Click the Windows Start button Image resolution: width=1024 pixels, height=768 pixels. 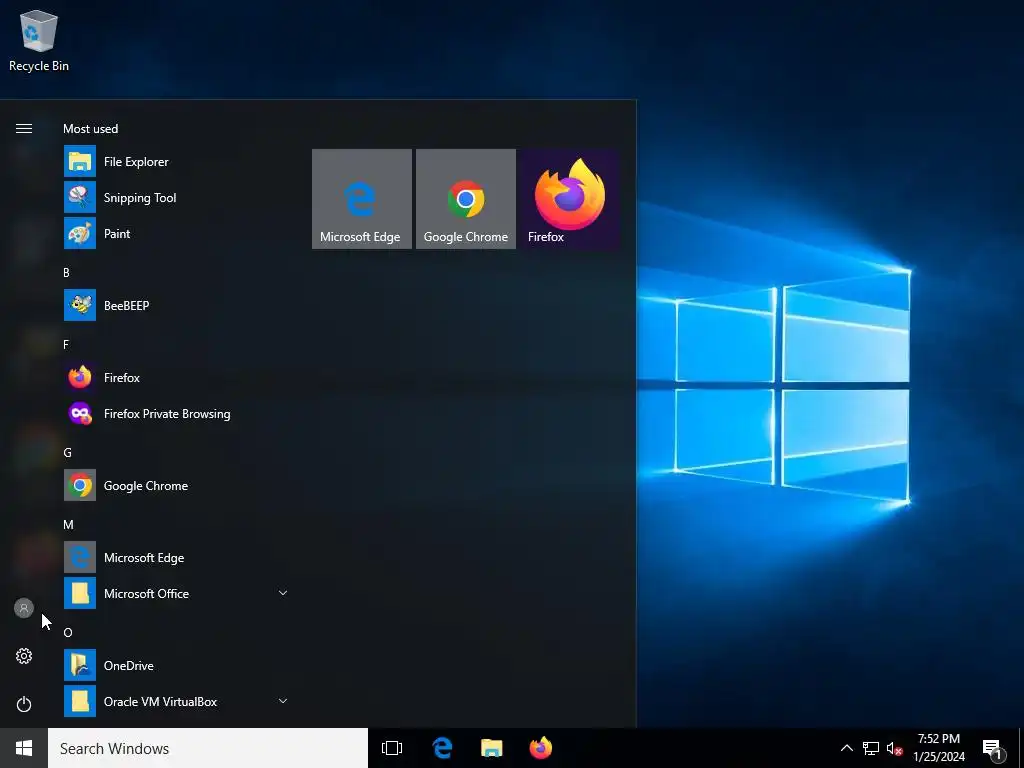click(24, 748)
